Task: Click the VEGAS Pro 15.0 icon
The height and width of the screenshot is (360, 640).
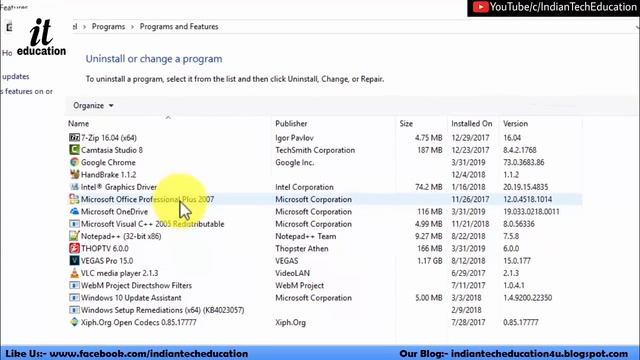Action: (74, 260)
